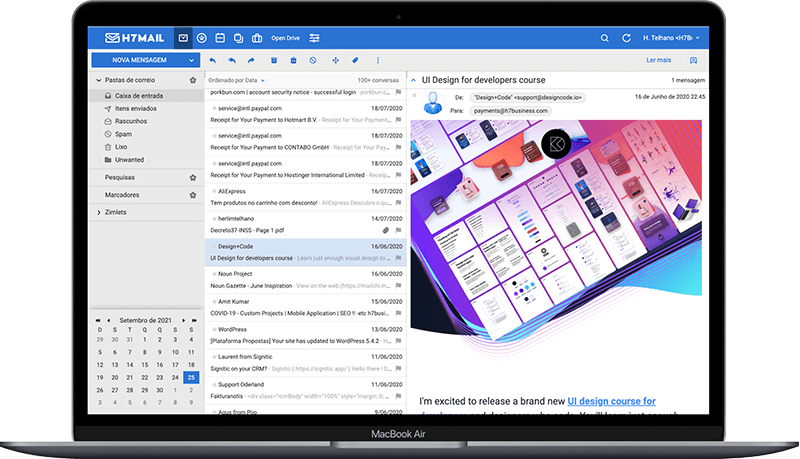The image size is (800, 459).
Task: Follow the UI design course for link
Action: (611, 401)
